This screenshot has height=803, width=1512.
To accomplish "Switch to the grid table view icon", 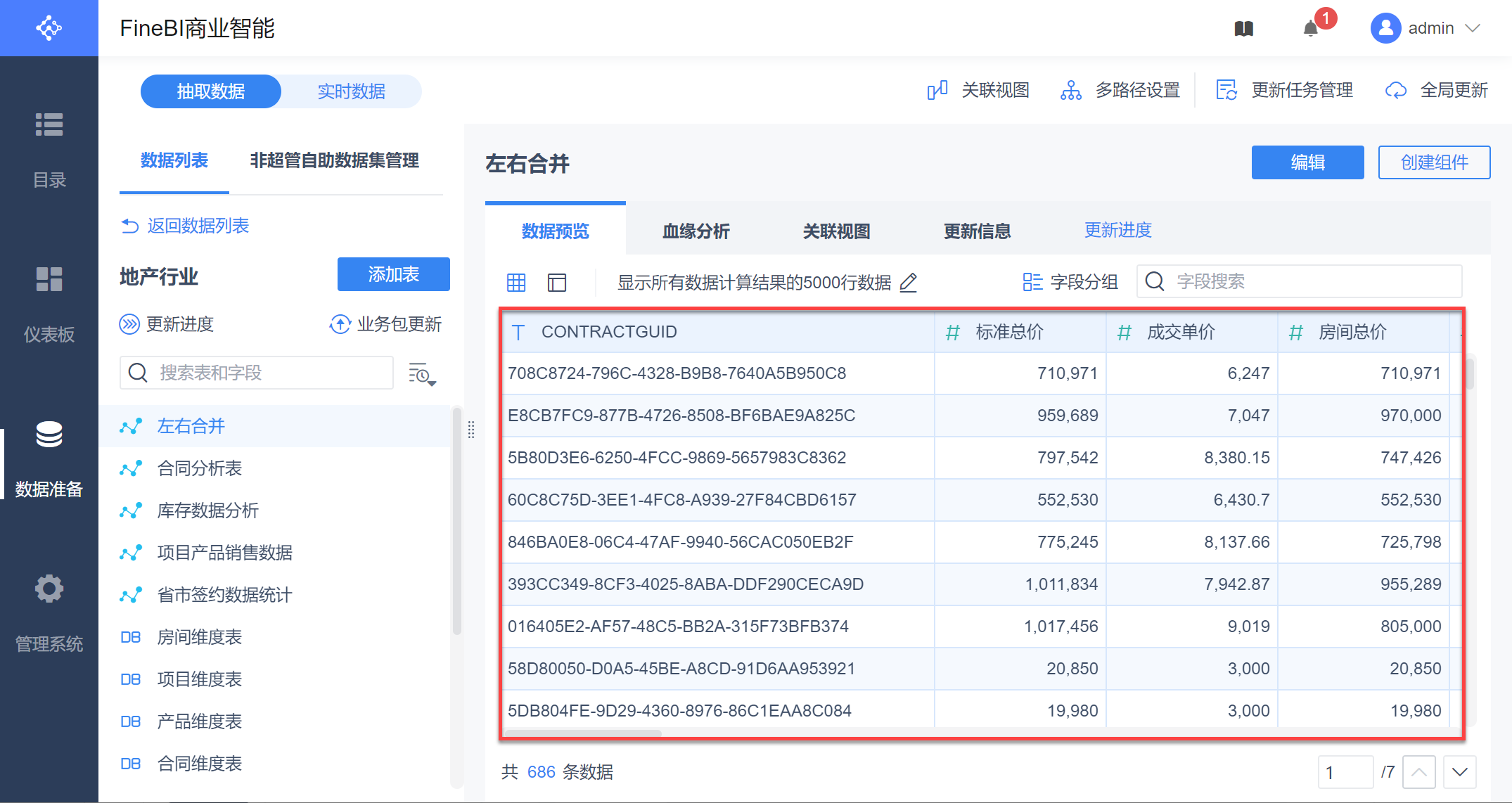I will [516, 283].
